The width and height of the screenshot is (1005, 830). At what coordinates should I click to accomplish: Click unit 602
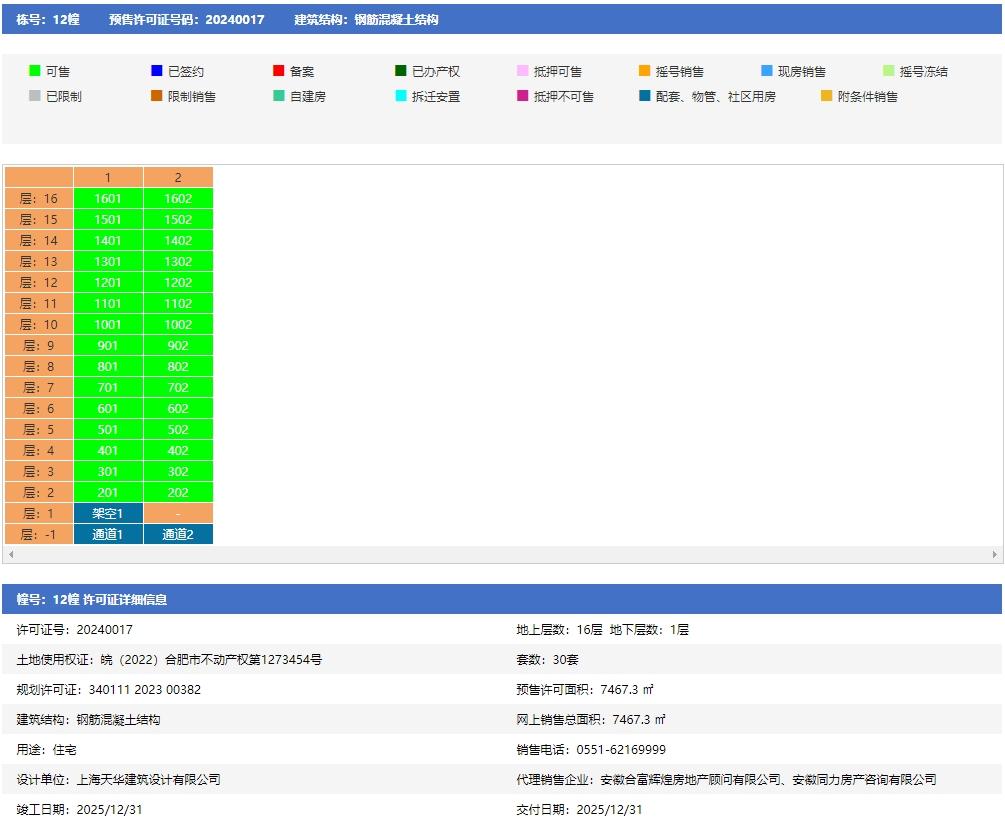(x=178, y=408)
